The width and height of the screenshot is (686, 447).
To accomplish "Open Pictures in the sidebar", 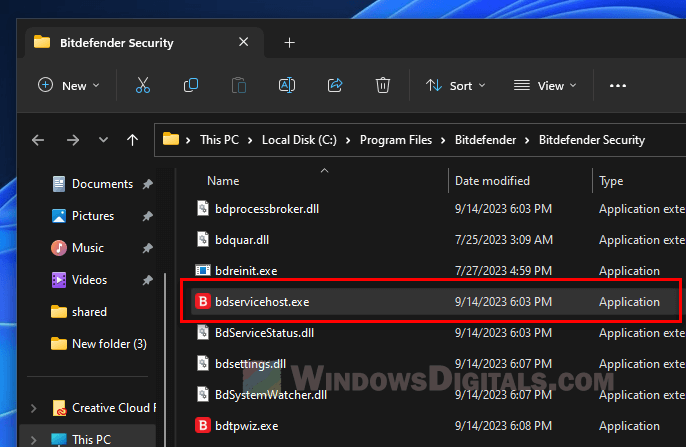I will [93, 216].
